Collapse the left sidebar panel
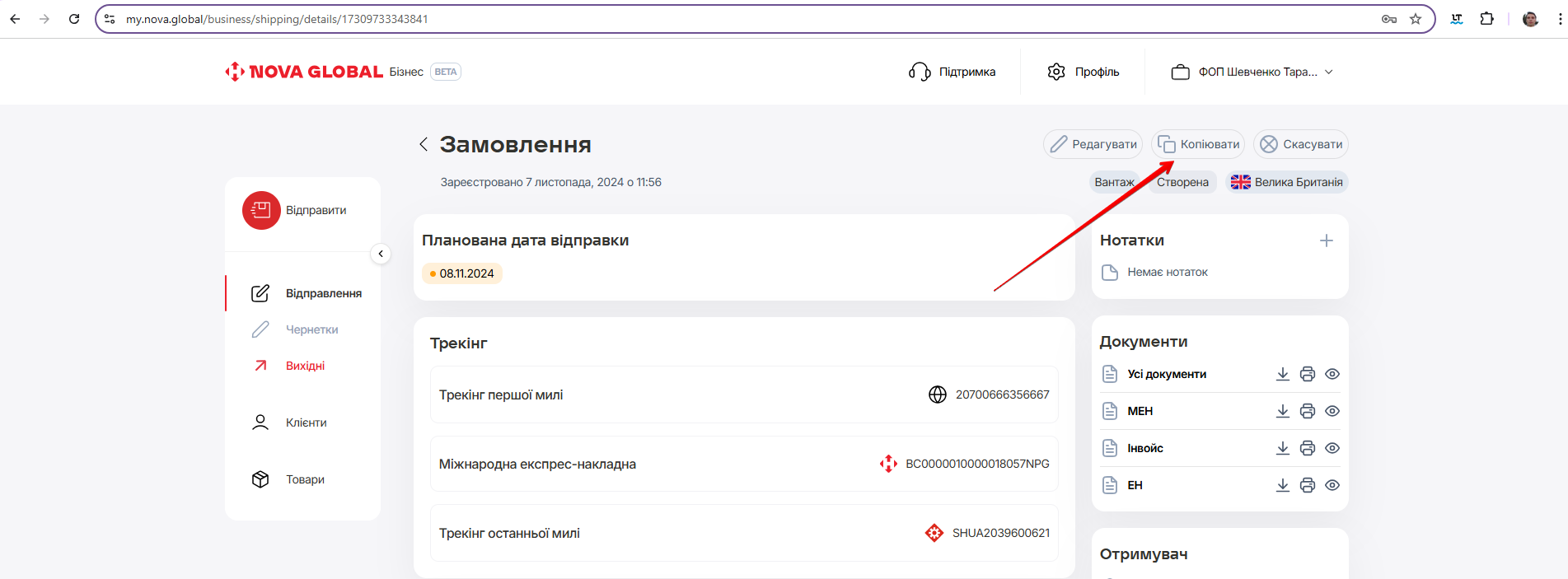Screen dimensions: 1568x579 pos(381,254)
